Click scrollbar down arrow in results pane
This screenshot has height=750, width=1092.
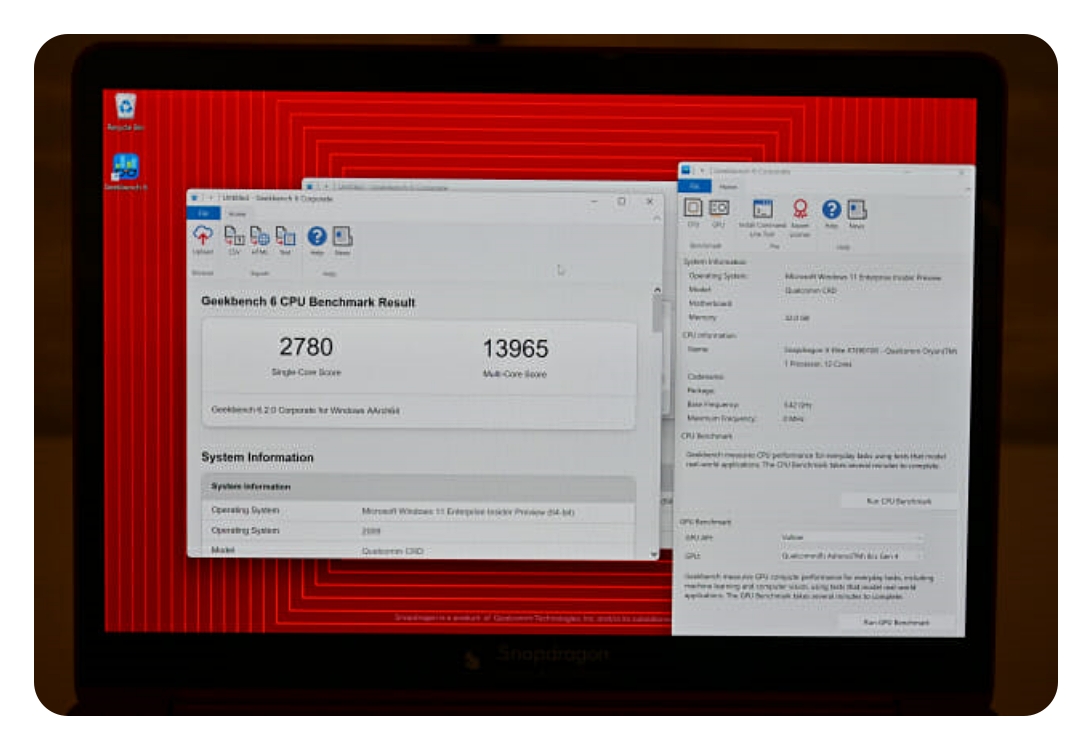(x=654, y=554)
